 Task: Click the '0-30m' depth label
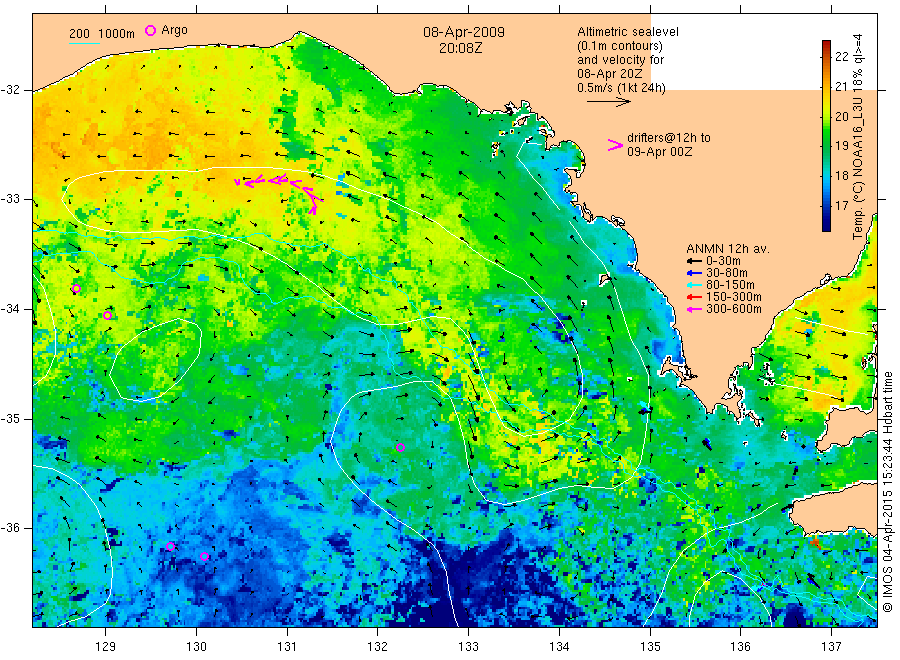(723, 261)
